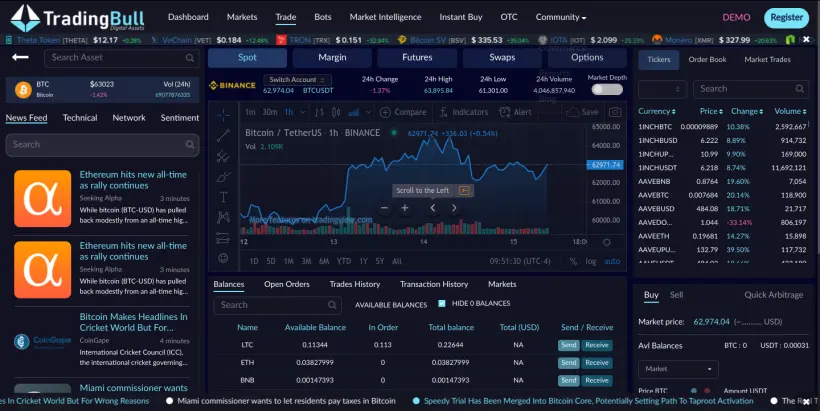Sort tickers by Volume column
The width and height of the screenshot is (820, 411).
[x=790, y=111]
